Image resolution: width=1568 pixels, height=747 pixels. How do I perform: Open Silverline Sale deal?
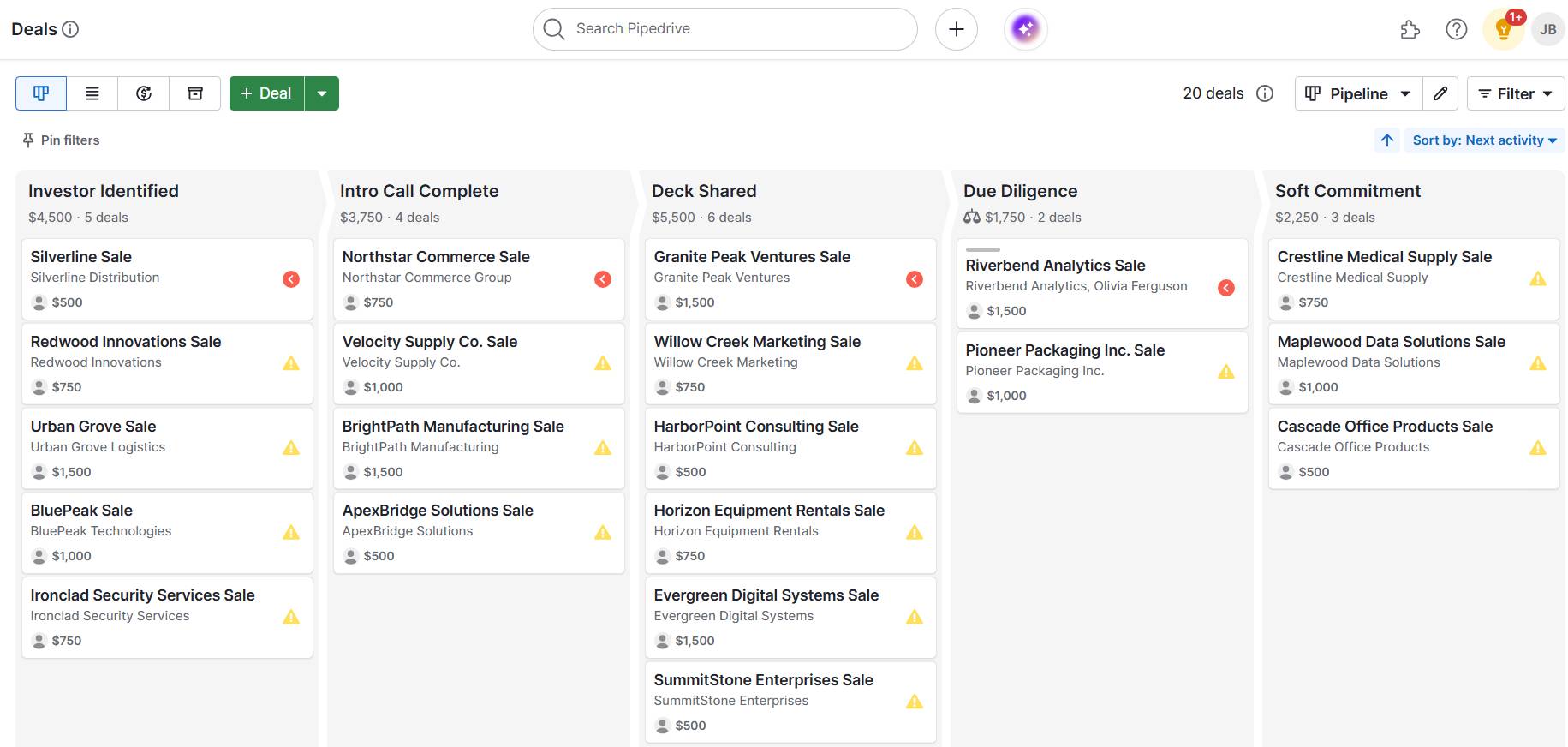pos(81,257)
